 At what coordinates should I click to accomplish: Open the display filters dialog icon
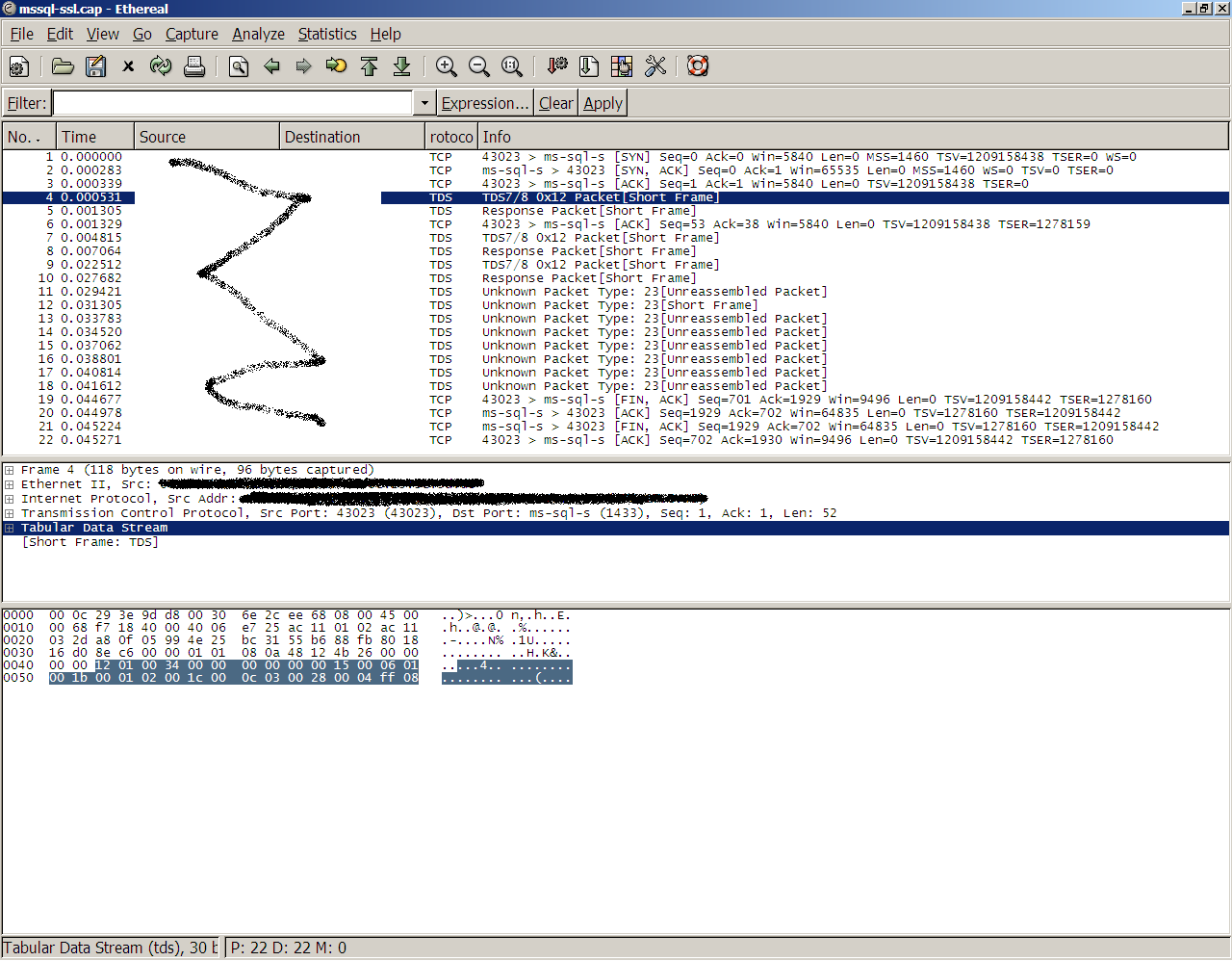[x=589, y=66]
